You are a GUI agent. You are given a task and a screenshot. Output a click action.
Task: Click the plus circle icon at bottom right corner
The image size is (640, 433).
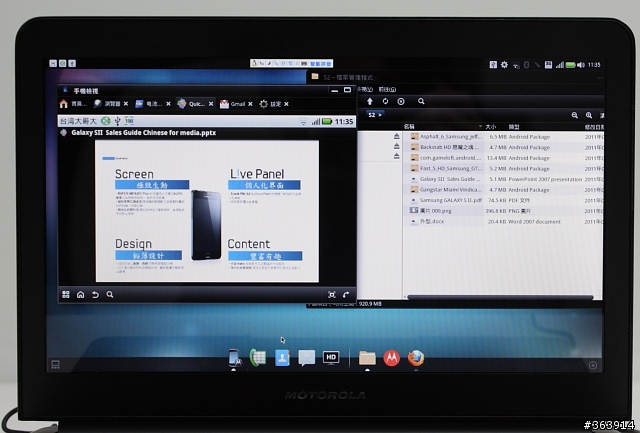point(593,365)
